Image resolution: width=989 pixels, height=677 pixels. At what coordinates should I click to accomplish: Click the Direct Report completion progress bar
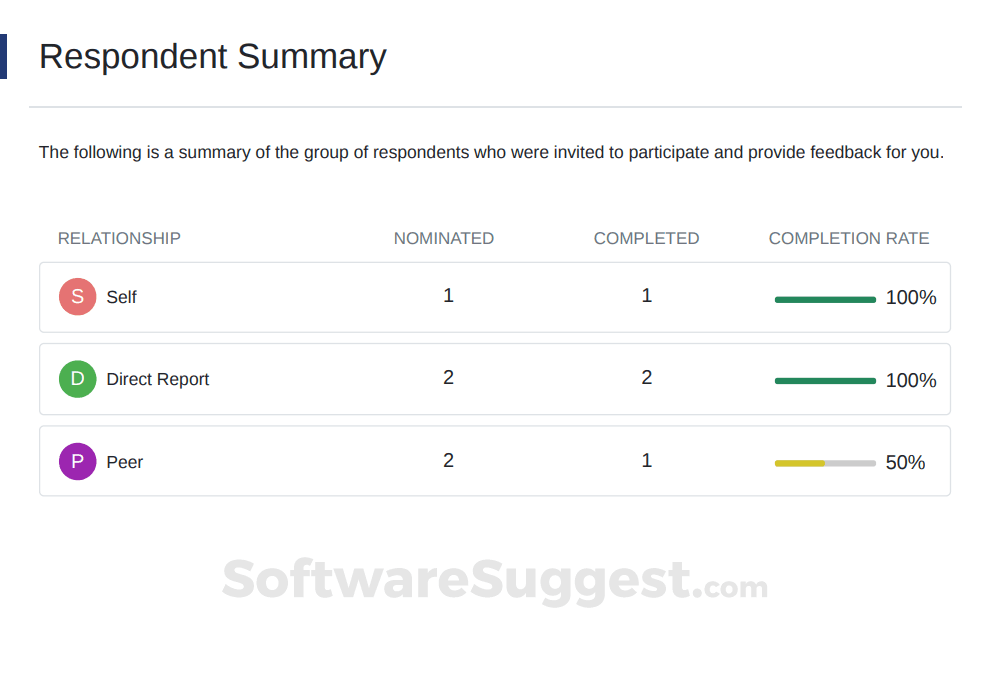tap(825, 381)
